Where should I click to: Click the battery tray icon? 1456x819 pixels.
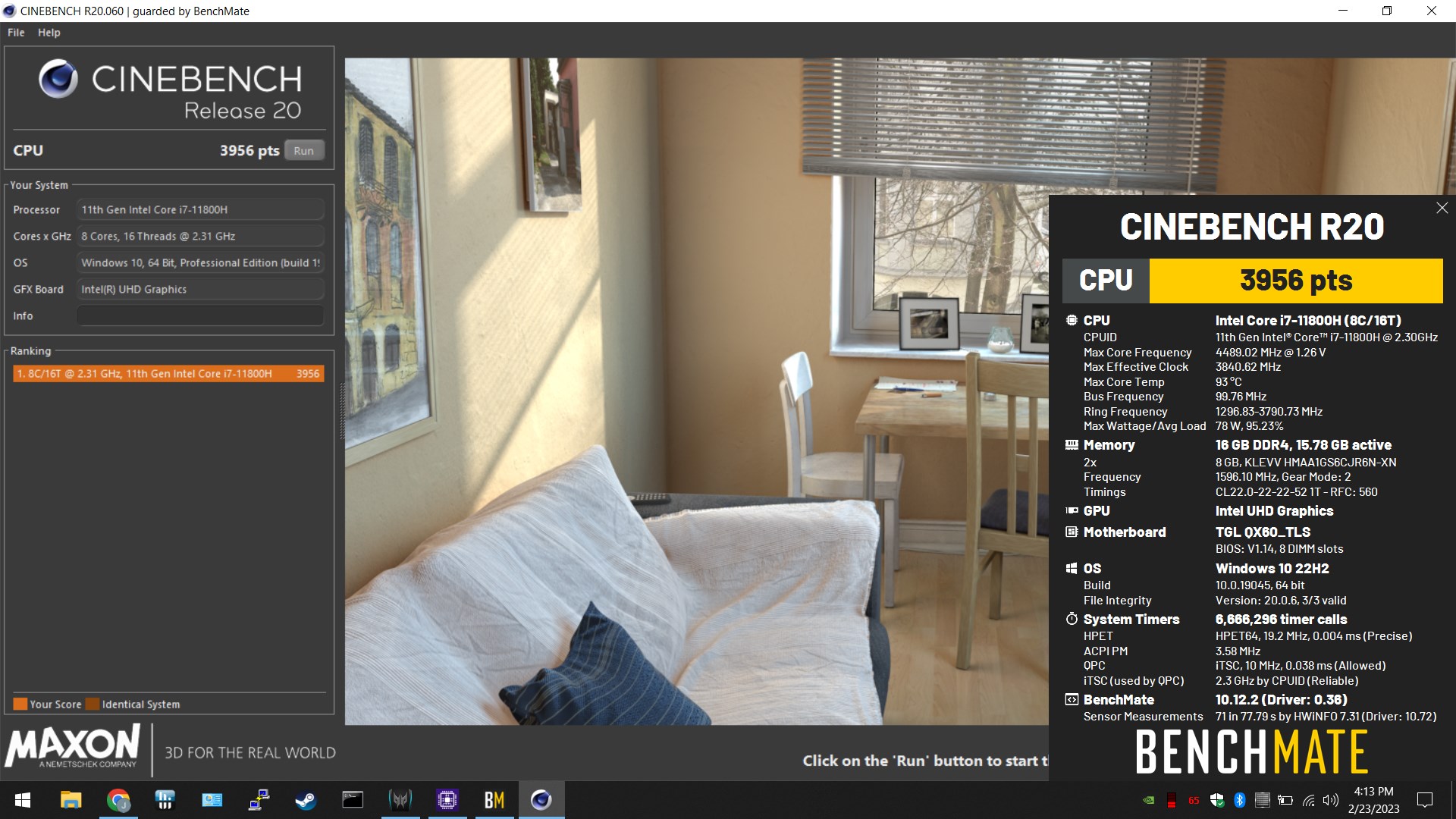[1285, 800]
